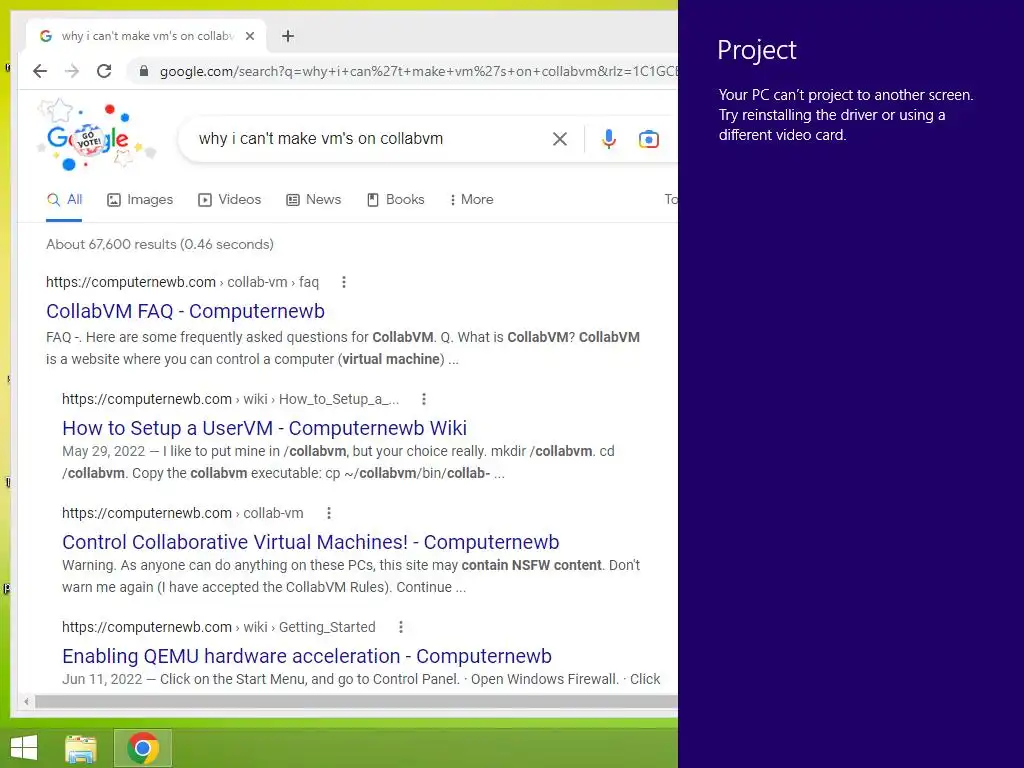Screen dimensions: 1024x768
Task: Click the 'Project' heading in the side panel
Action: pos(757,50)
